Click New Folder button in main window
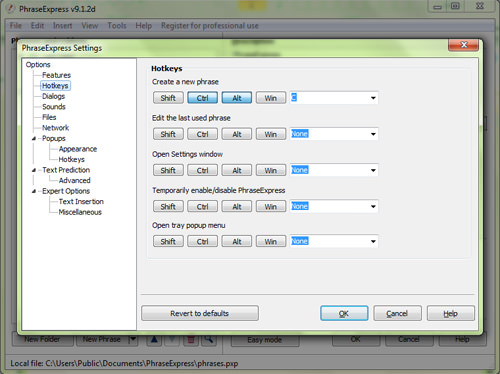Screen dimensions: 500x374 click(42, 340)
